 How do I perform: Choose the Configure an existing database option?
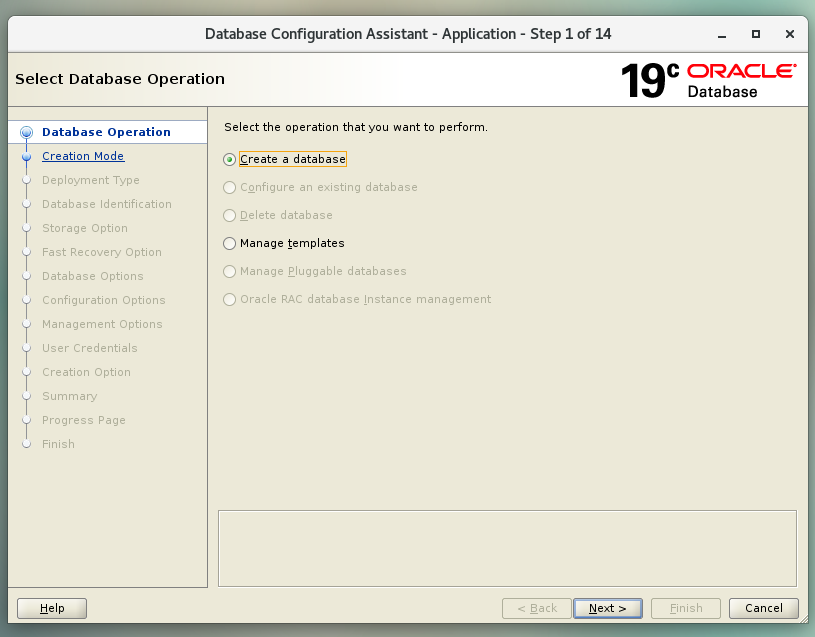point(230,187)
